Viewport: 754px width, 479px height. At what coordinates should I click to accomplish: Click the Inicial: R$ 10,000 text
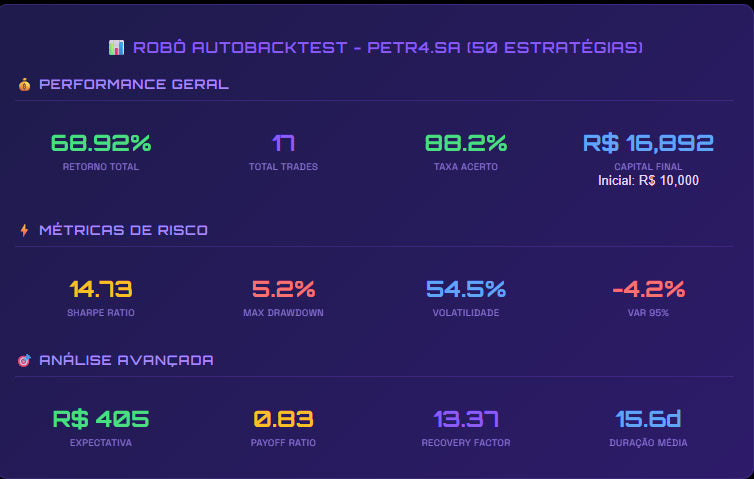coord(648,181)
